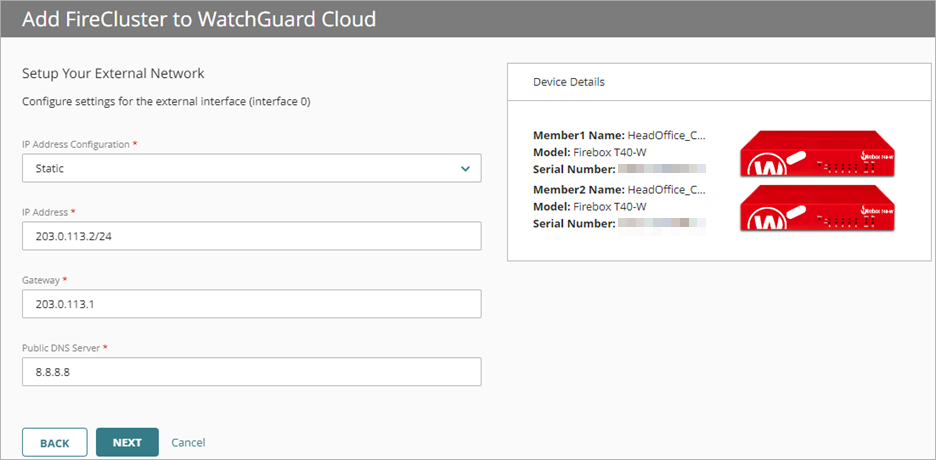Cancel the FireCluster setup
This screenshot has width=936, height=460.
click(x=188, y=442)
